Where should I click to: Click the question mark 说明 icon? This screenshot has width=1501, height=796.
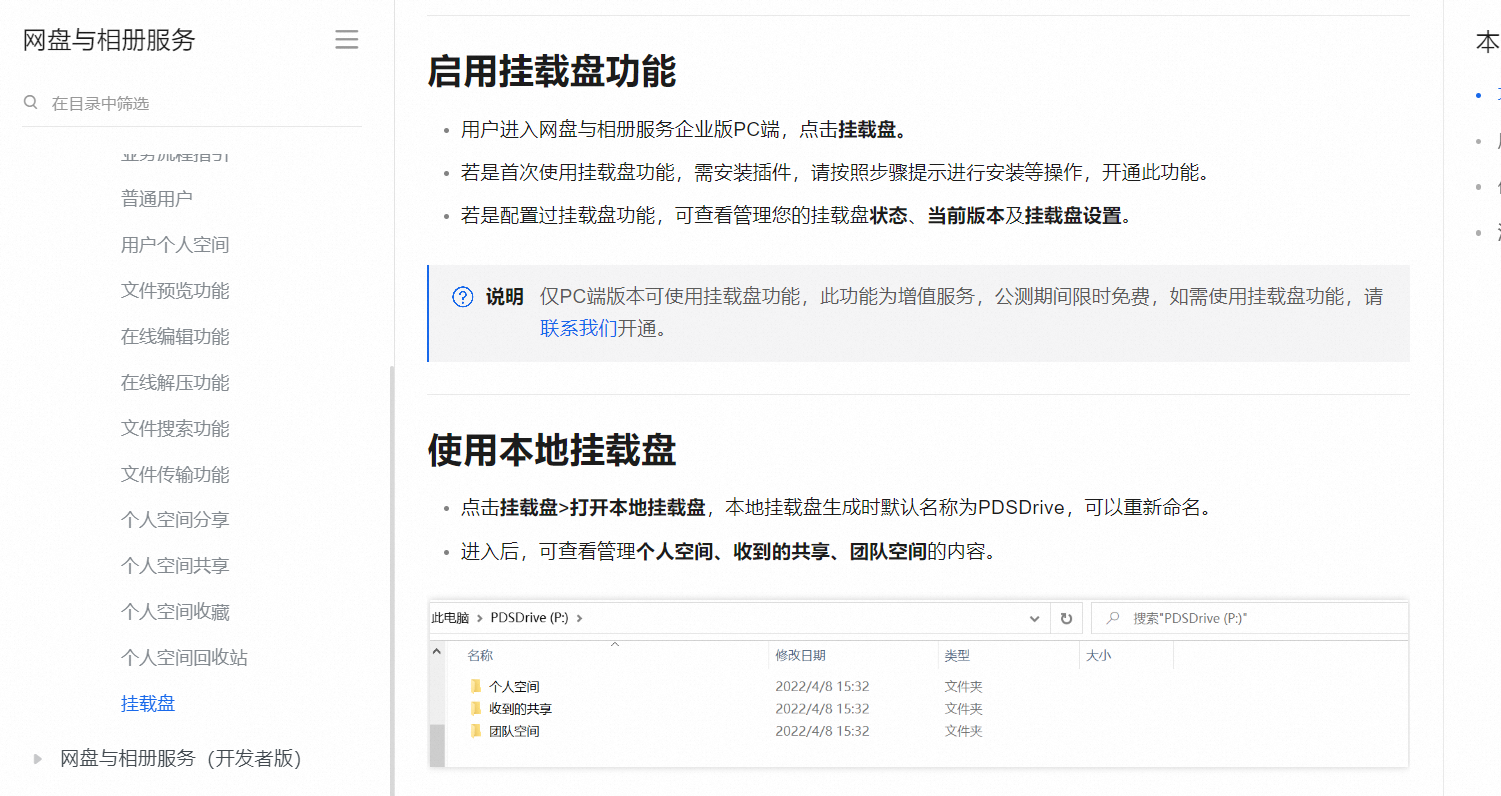pyautogui.click(x=463, y=297)
